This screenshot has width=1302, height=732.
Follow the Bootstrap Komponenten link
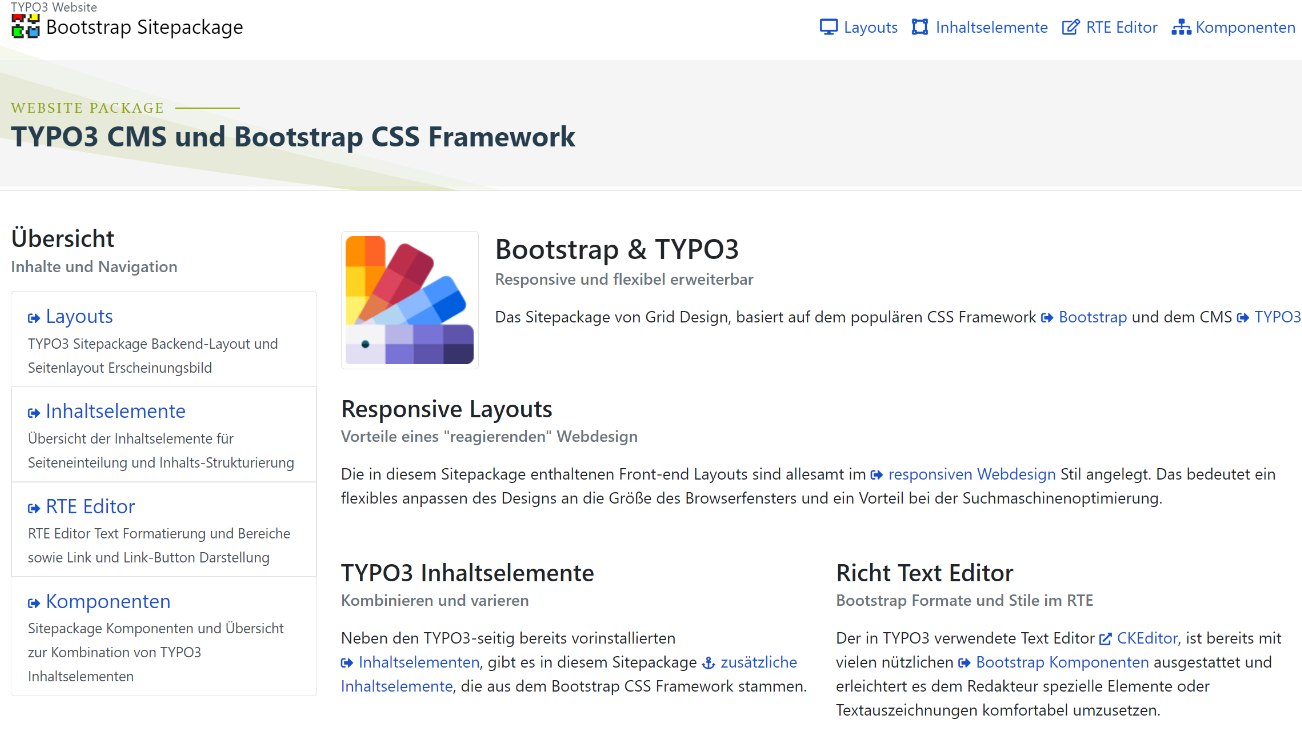(1062, 662)
